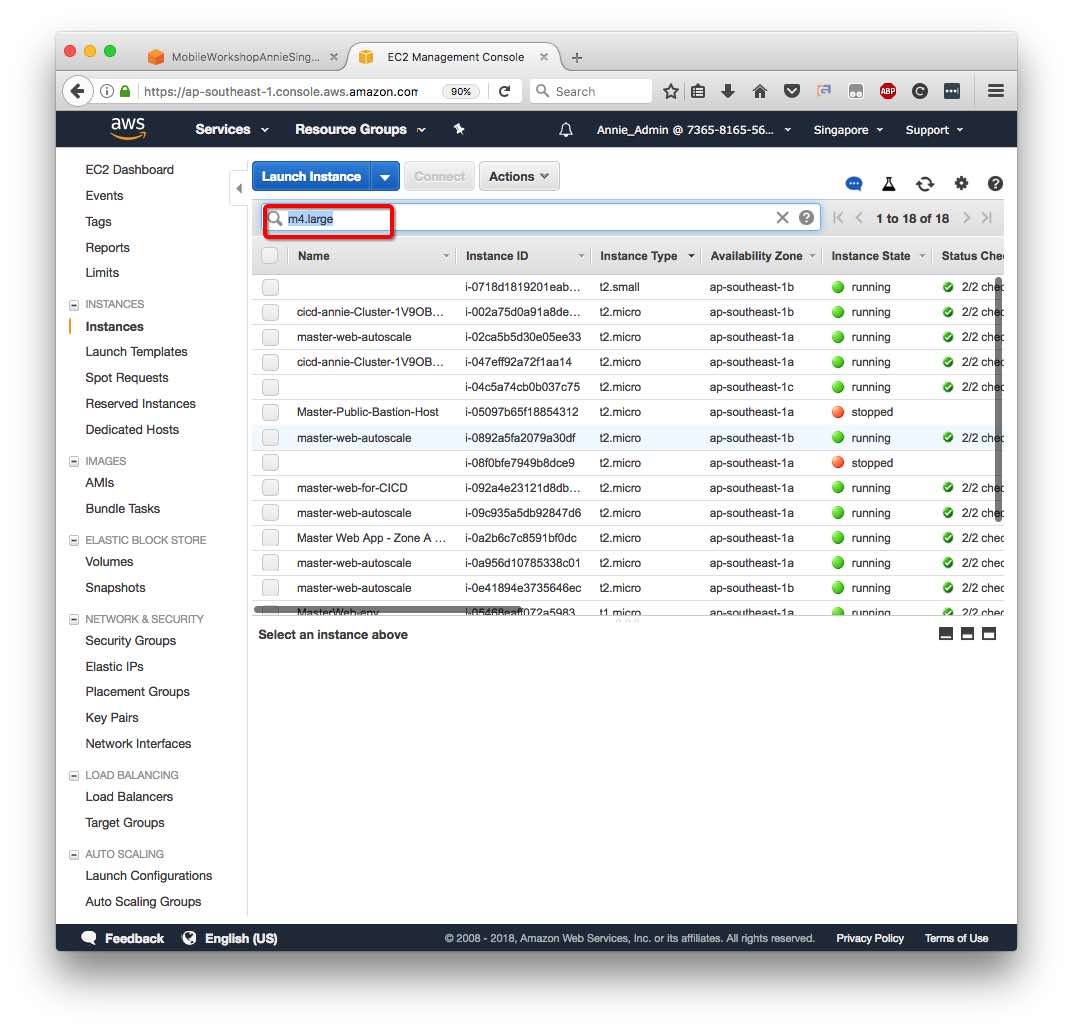Screen dimensions: 1073x1031
Task: Click the flask experiments icon
Action: (889, 183)
